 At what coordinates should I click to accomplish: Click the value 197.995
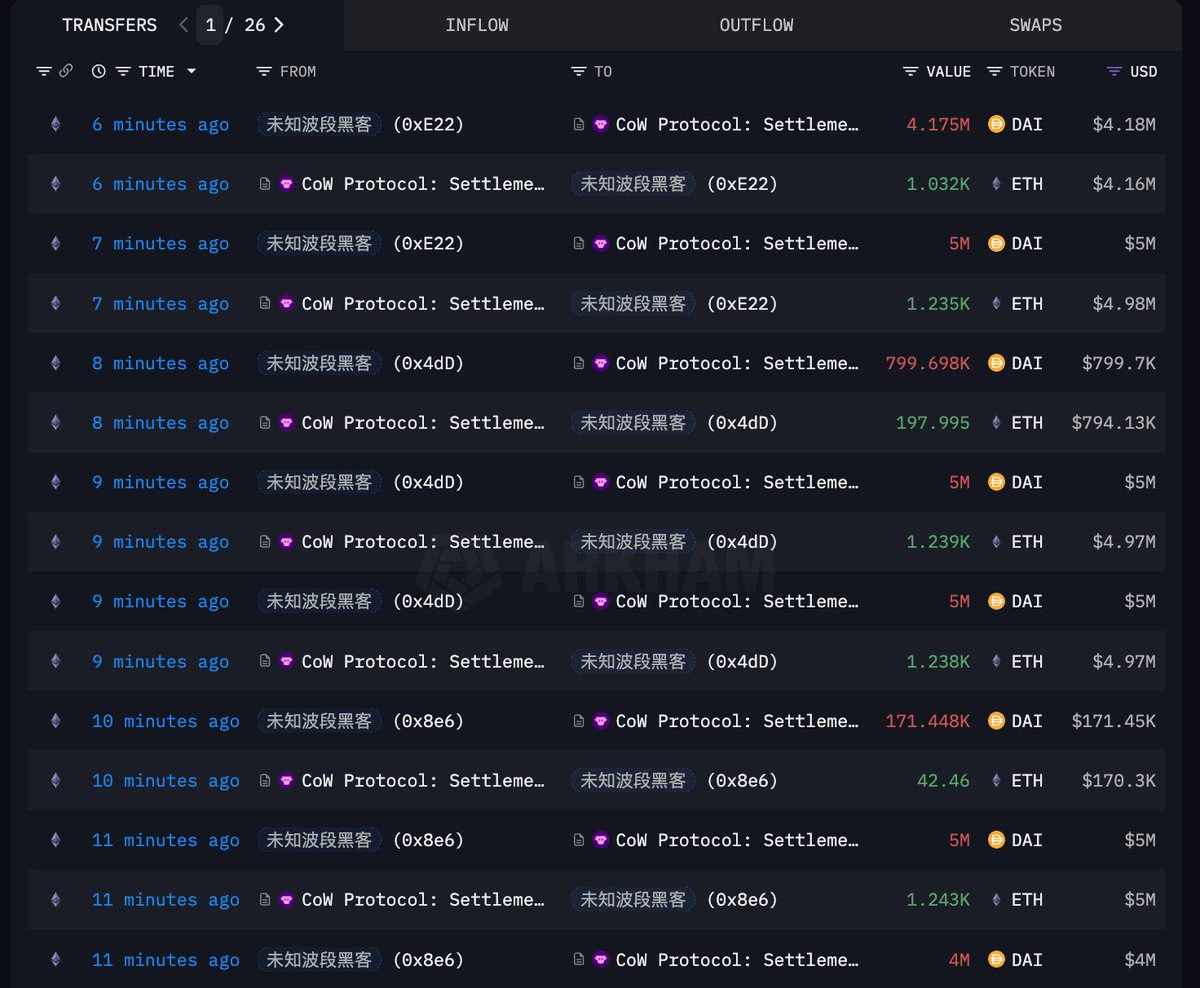click(933, 422)
